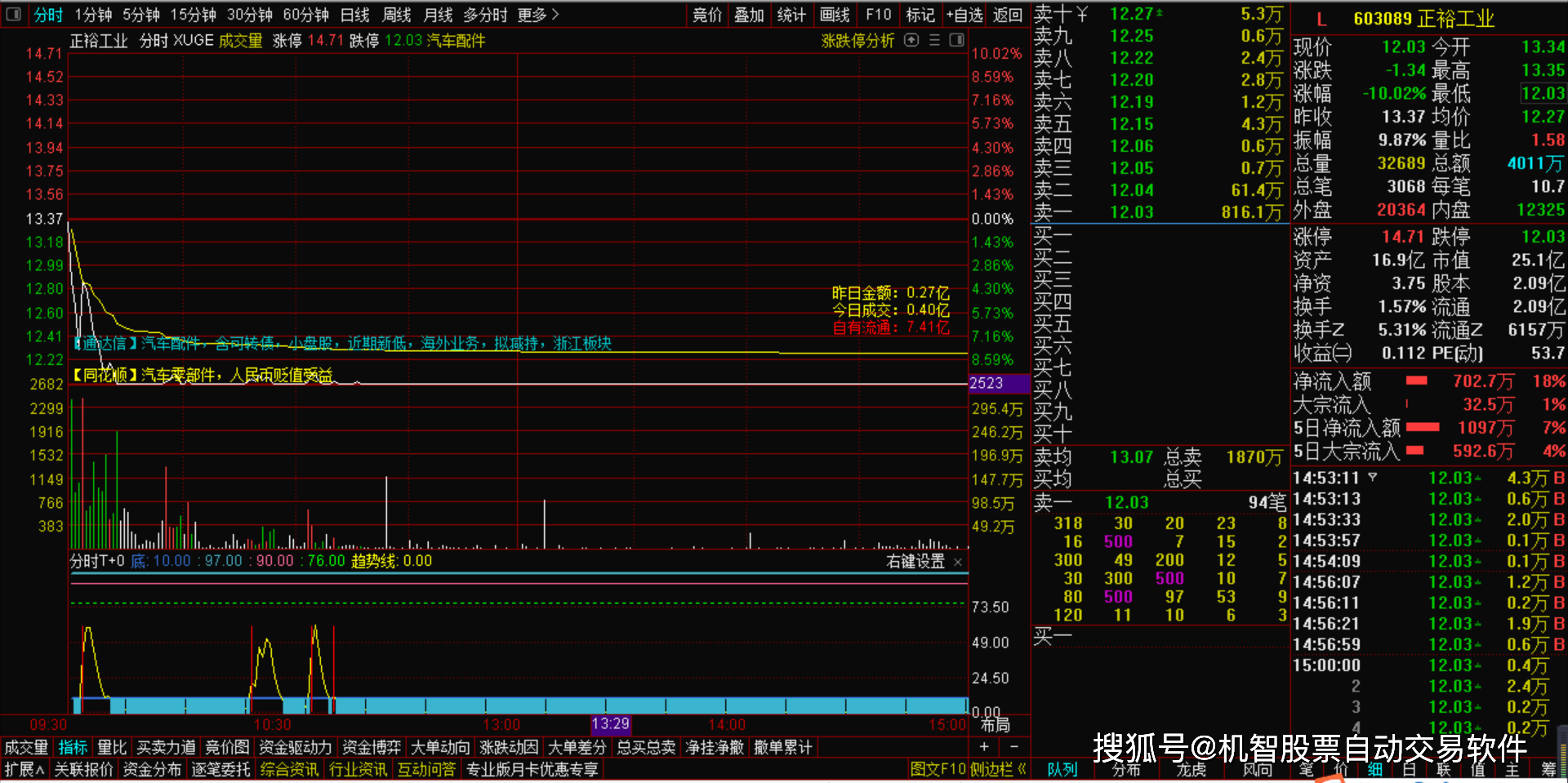Expand the 扩展 panel arrow
Viewport: 1568px width, 783px height.
tap(24, 769)
